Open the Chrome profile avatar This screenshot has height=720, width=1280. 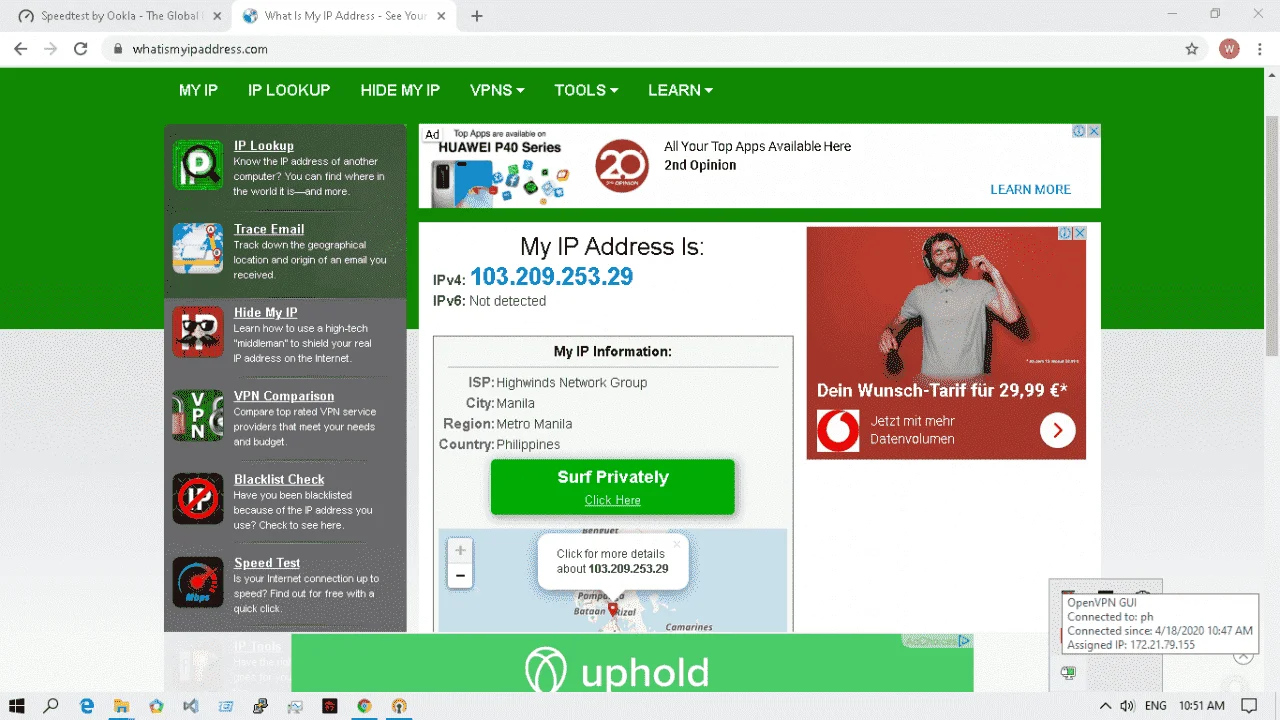[1229, 49]
